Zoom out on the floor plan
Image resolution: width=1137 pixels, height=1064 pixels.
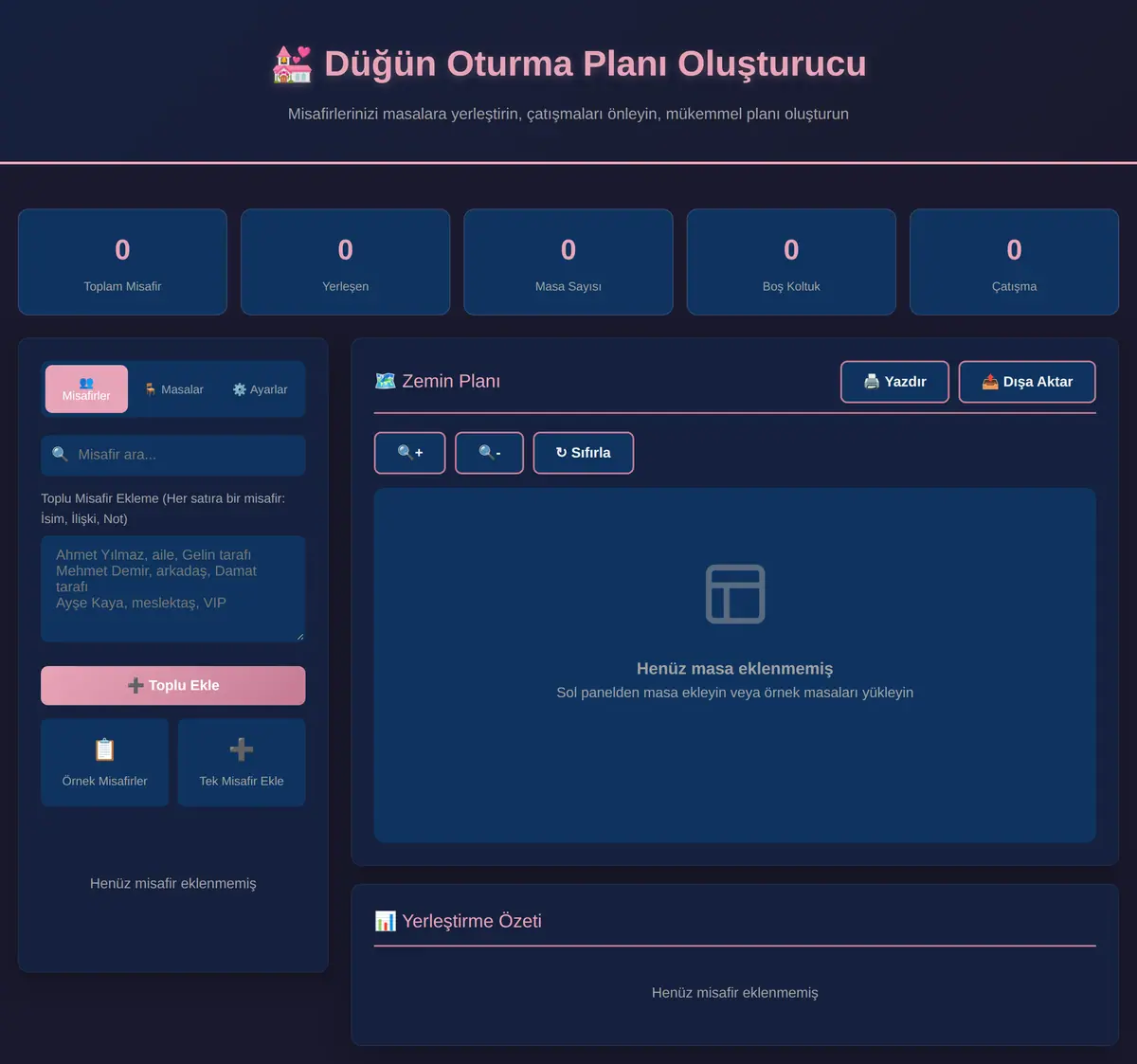[489, 453]
